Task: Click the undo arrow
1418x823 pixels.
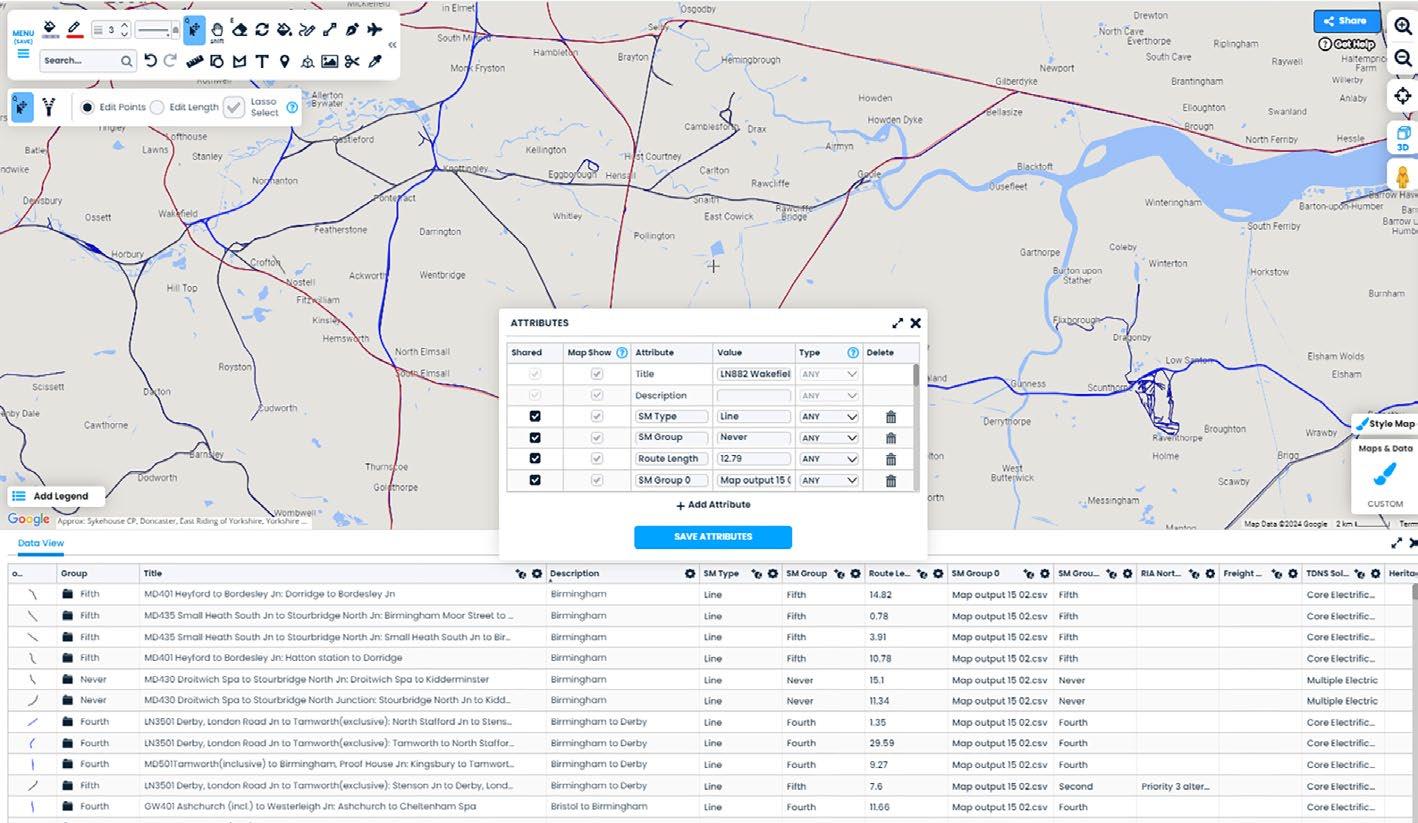Action: (150, 61)
